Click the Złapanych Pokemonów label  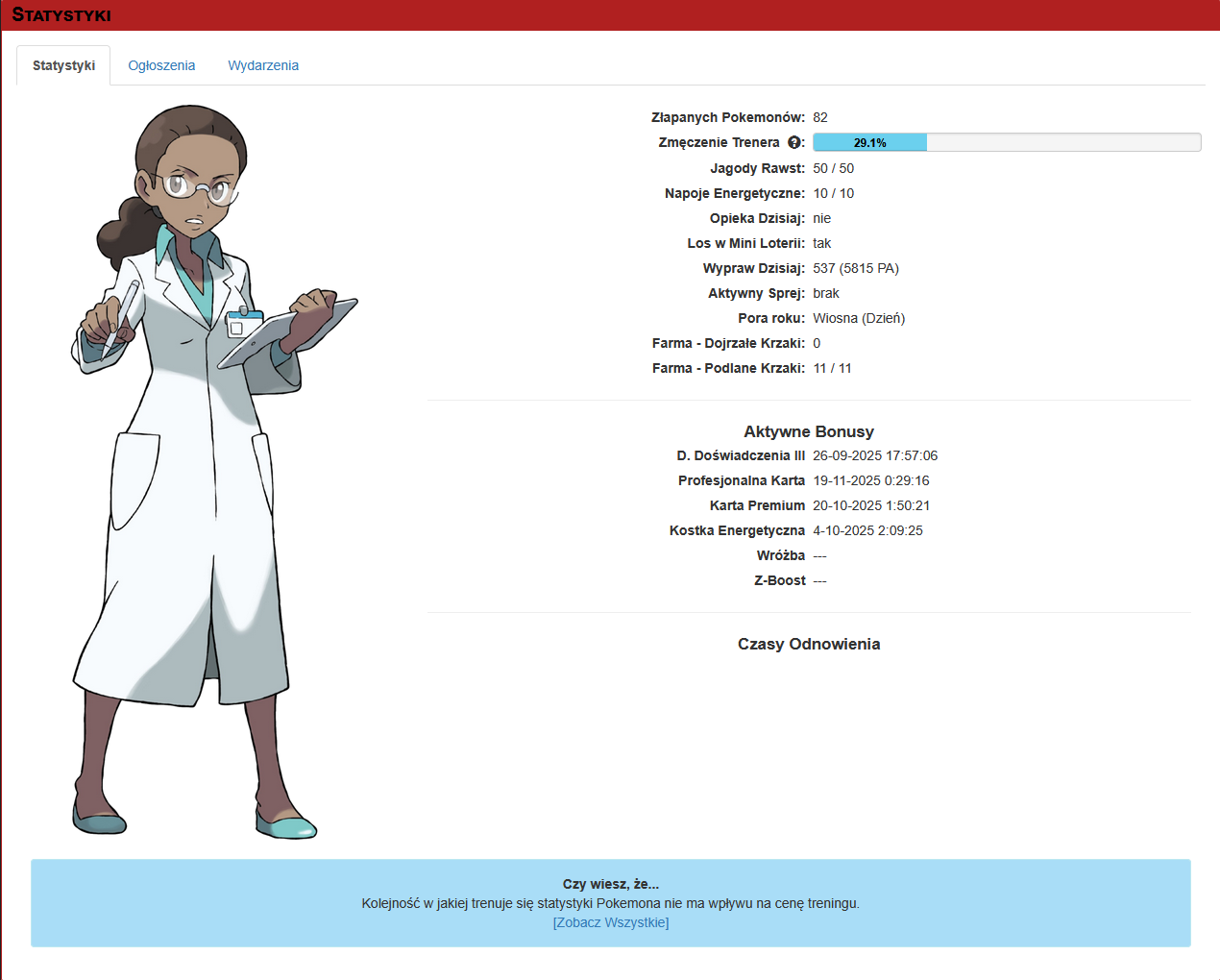pos(727,117)
